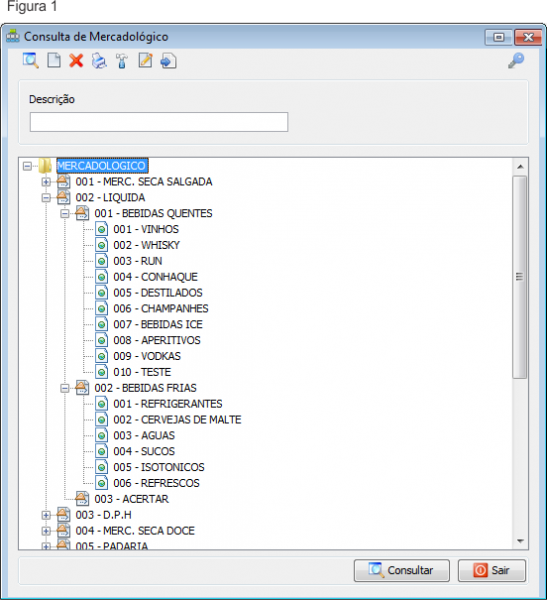The image size is (547, 600).
Task: Click the Consultar button
Action: 402,571
